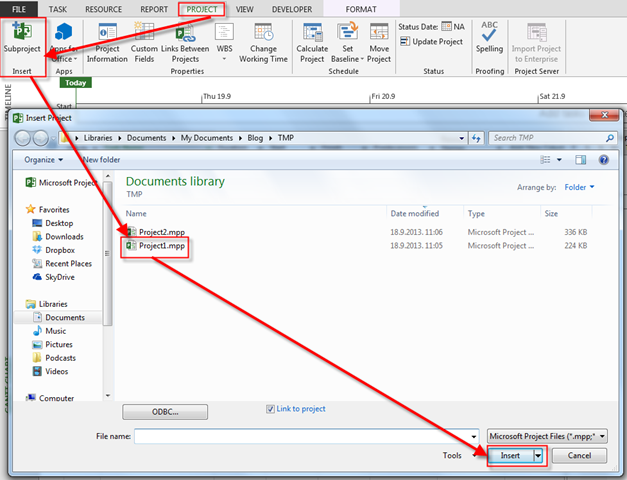This screenshot has width=627, height=480.
Task: Click the Cancel button
Action: pyautogui.click(x=578, y=455)
